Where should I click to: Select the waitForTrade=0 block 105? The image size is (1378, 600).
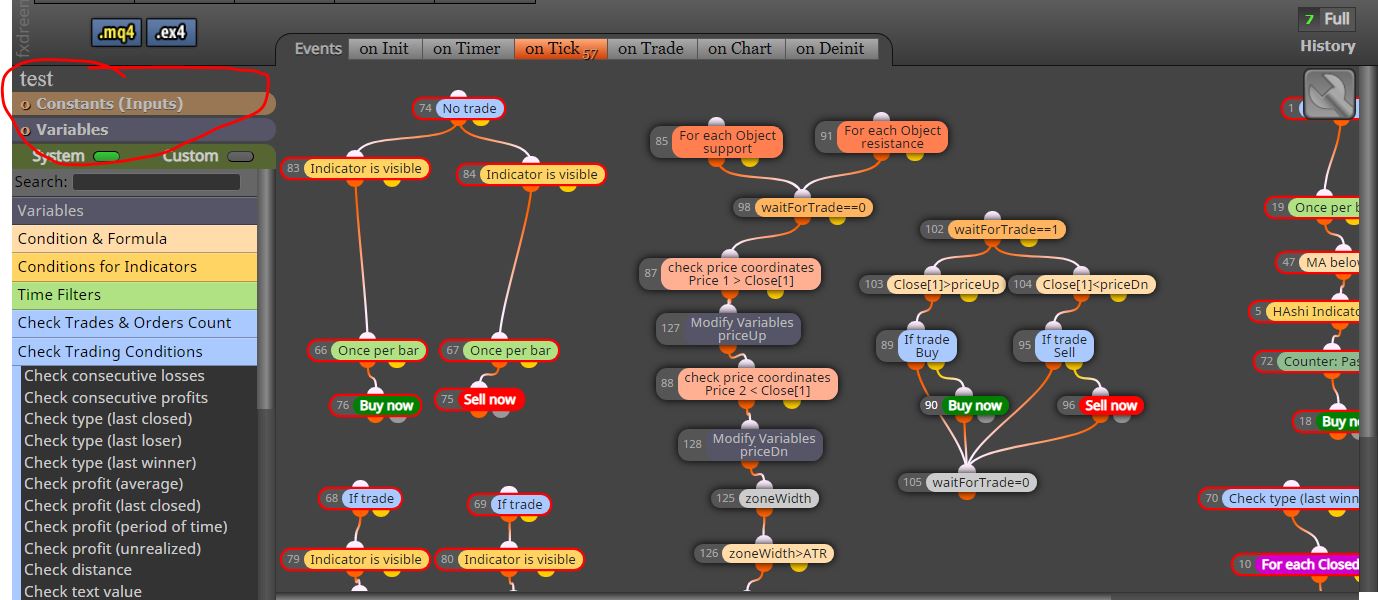coord(967,482)
